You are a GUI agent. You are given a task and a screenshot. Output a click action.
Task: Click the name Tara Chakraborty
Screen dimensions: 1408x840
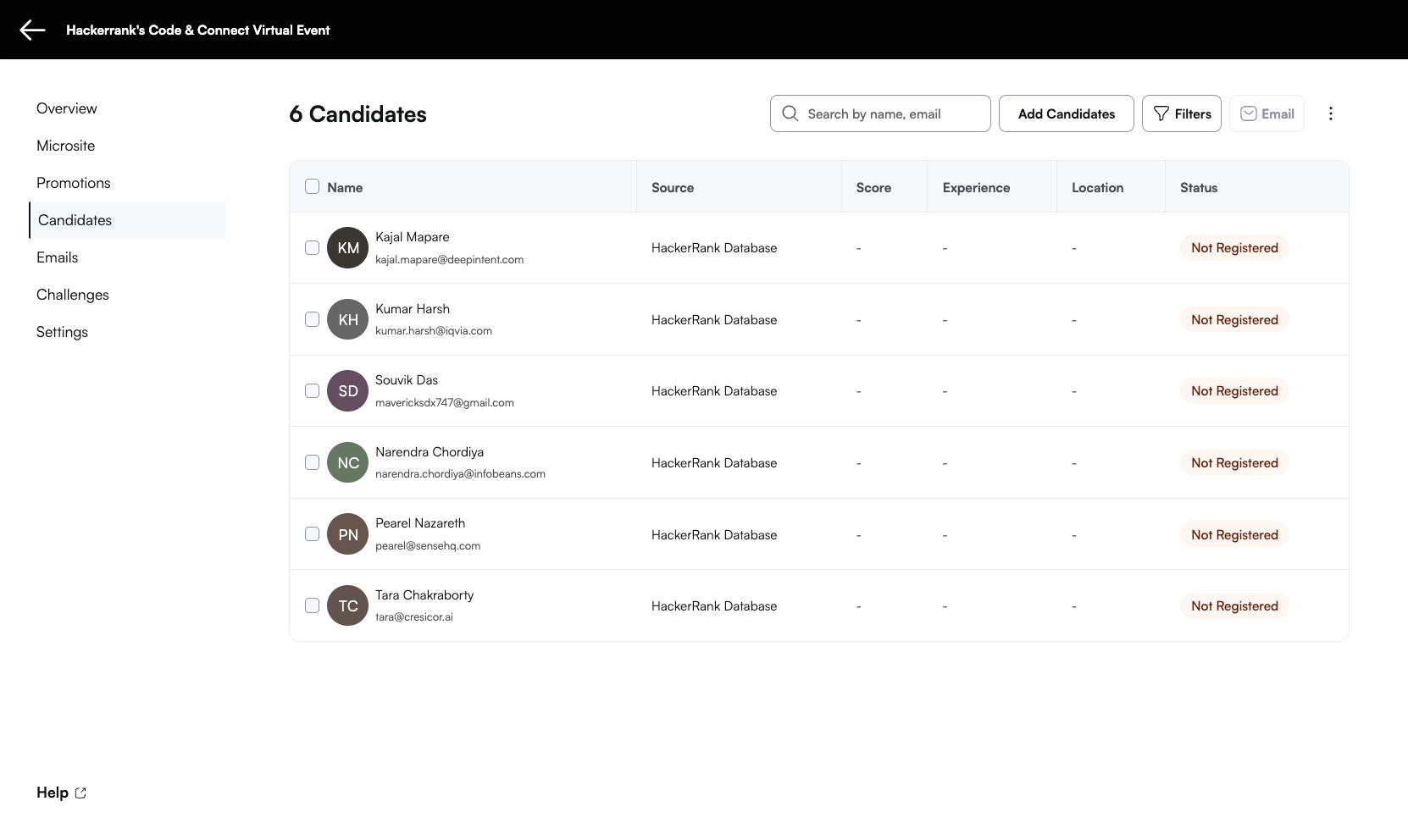424,594
